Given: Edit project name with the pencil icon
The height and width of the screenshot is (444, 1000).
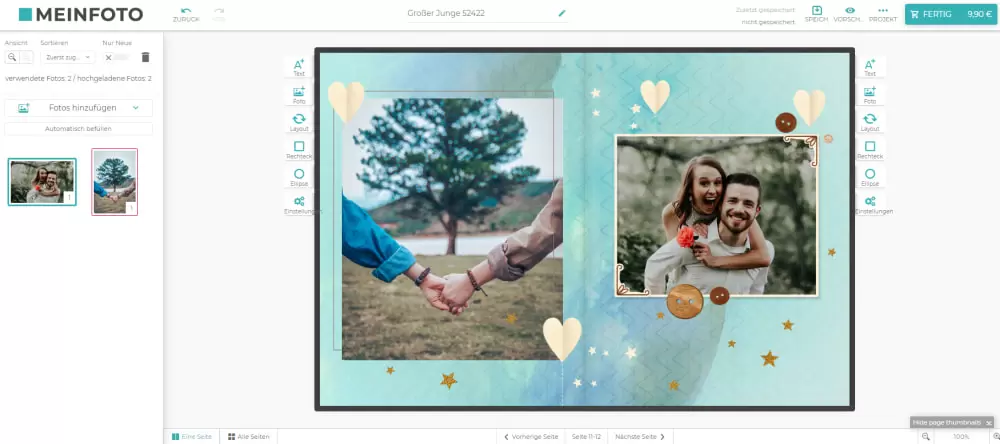Looking at the screenshot, I should (x=561, y=14).
